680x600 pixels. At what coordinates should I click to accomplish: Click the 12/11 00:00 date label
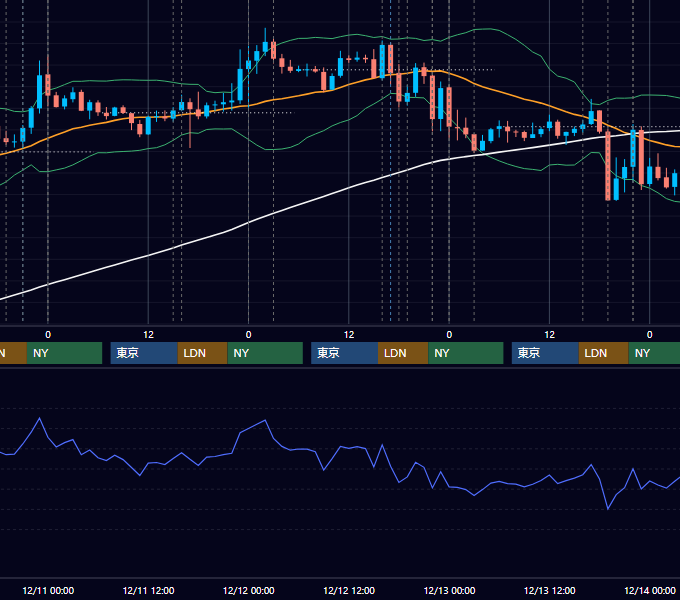(x=48, y=590)
